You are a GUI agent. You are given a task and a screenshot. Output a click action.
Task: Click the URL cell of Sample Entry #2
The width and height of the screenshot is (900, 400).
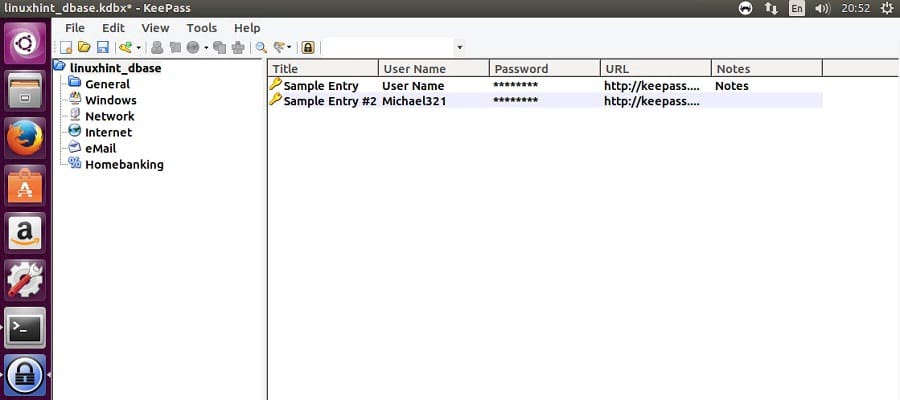click(651, 101)
